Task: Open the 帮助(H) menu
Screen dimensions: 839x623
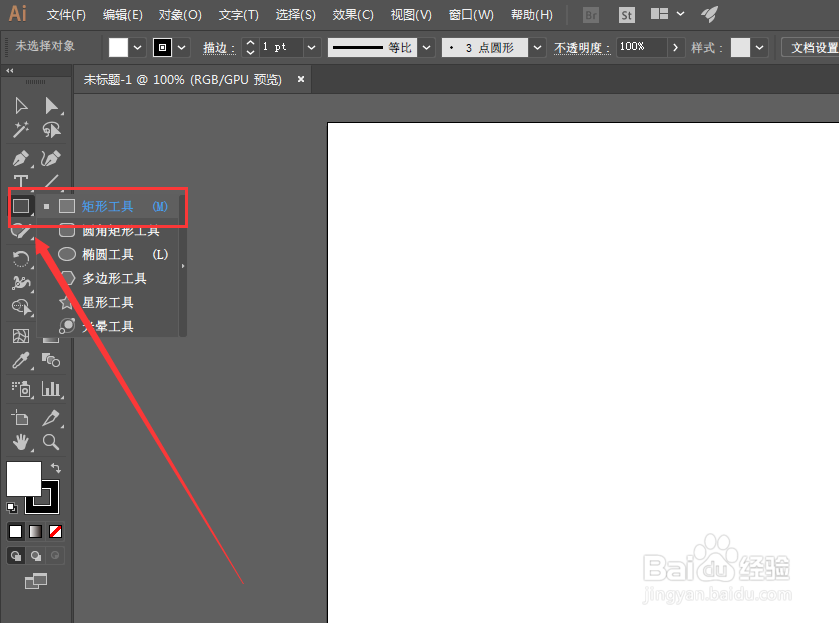Action: tap(531, 15)
